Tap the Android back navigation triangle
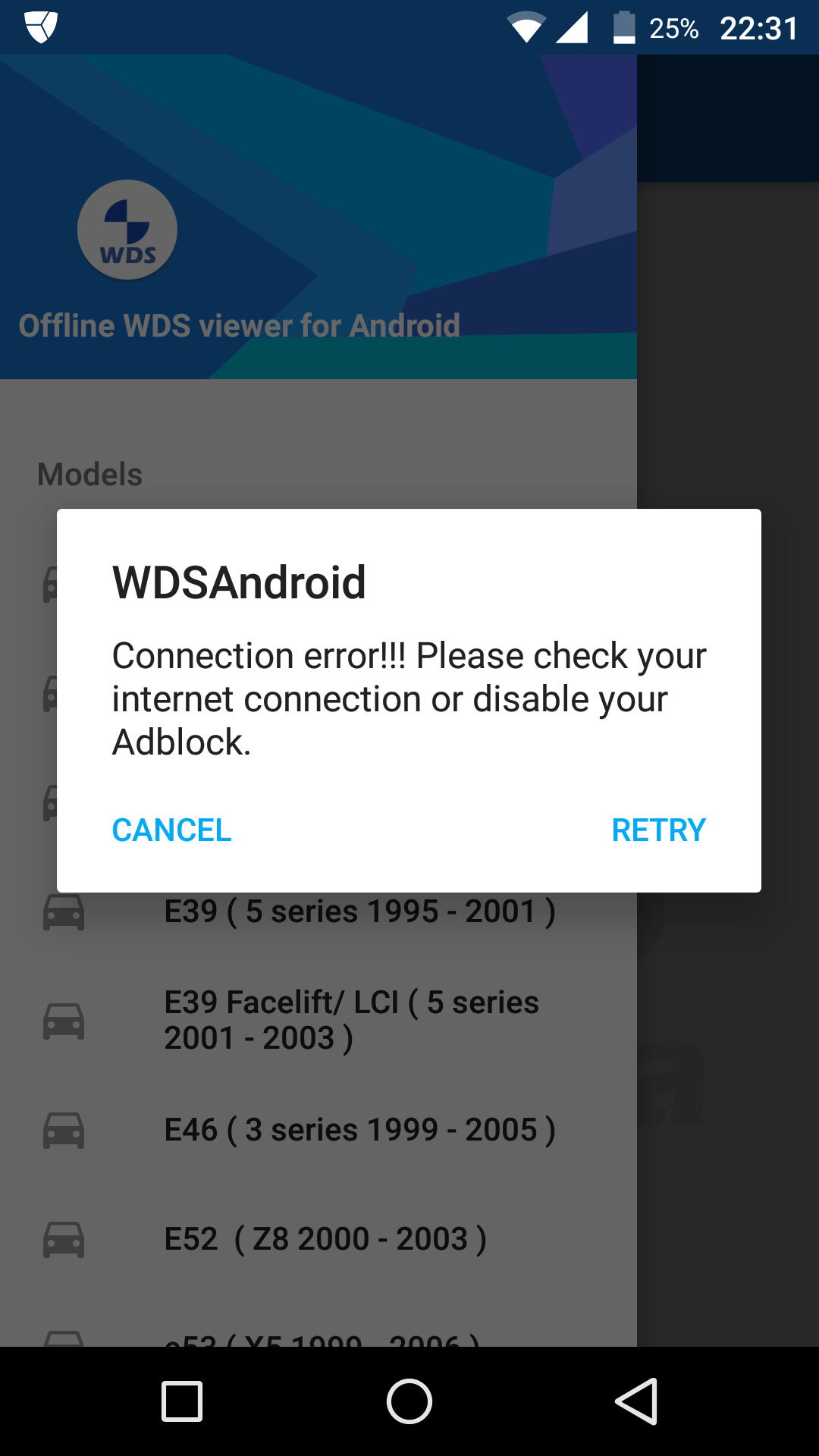Viewport: 819px width, 1456px height. coord(636,1401)
